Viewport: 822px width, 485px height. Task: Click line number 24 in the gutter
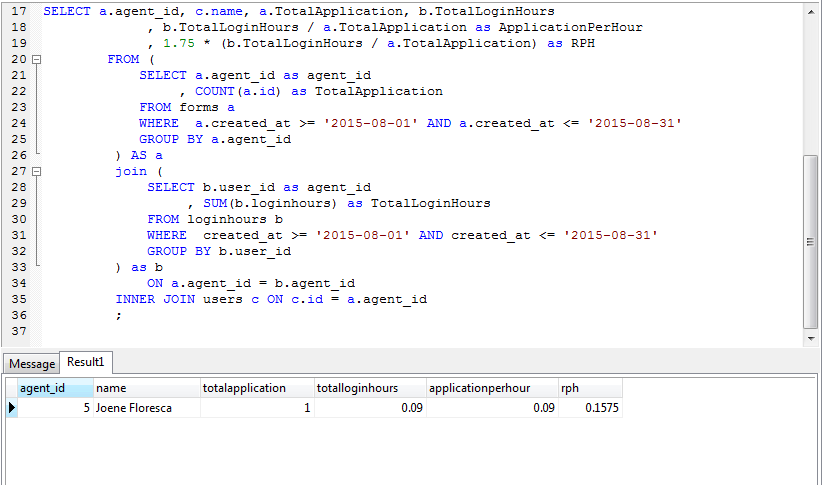coord(19,123)
